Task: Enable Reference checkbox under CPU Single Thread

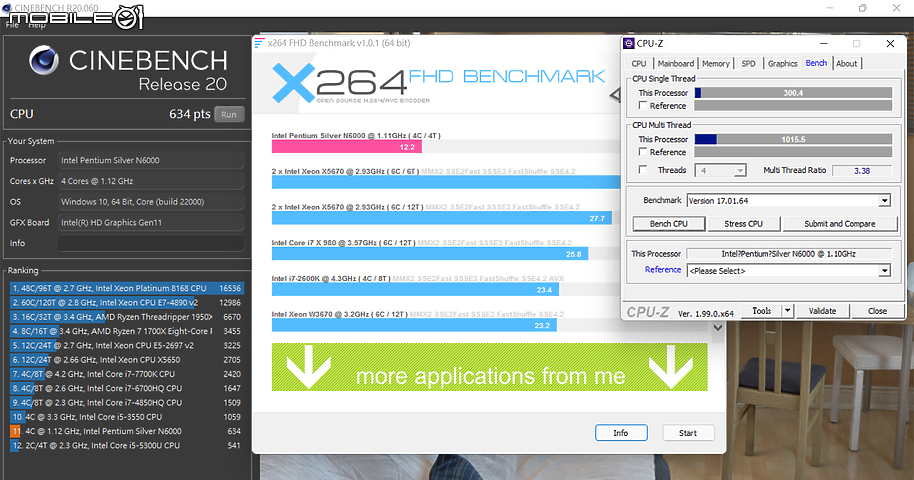Action: tap(643, 106)
